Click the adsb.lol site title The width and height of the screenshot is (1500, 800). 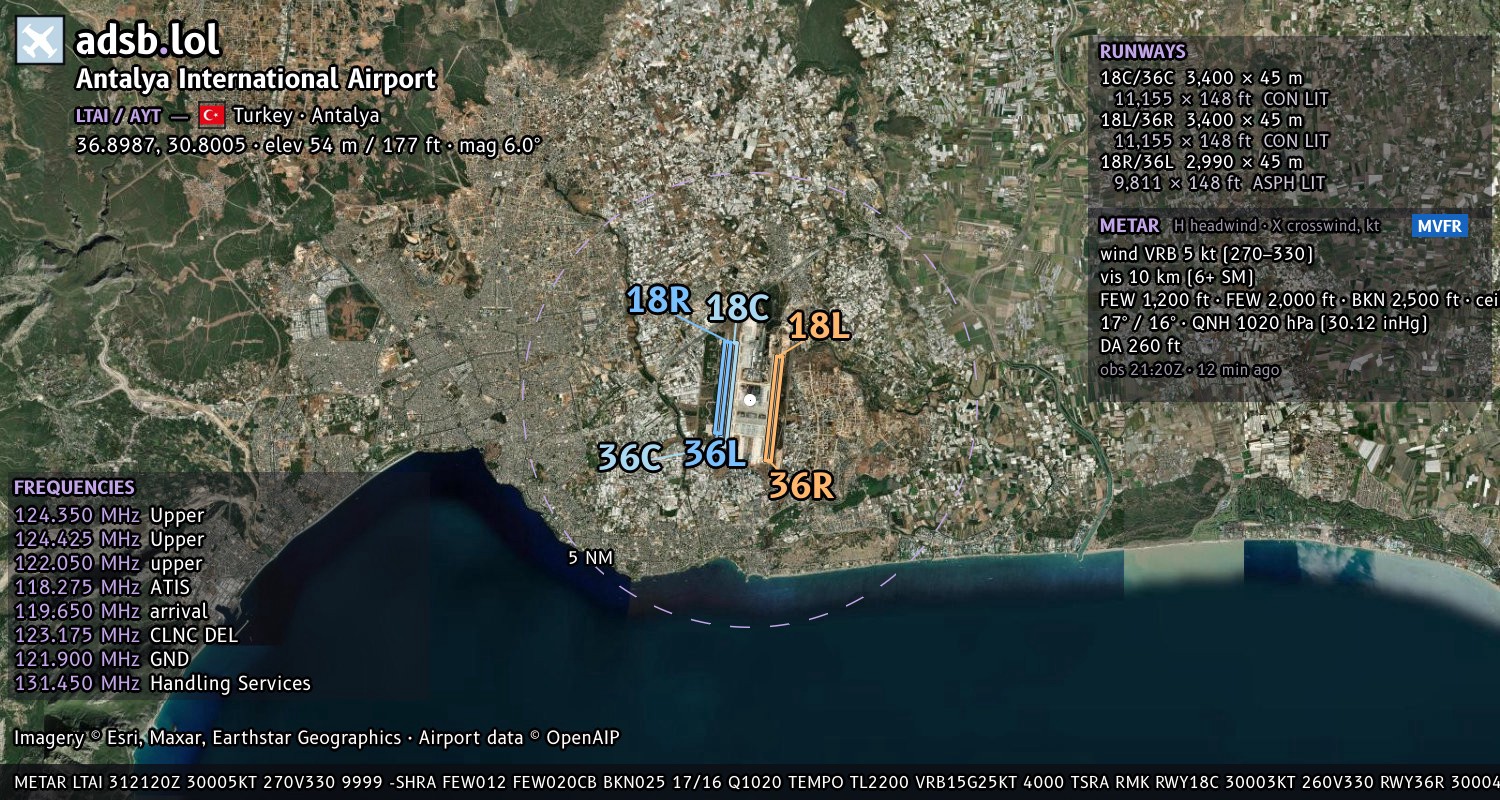click(148, 40)
